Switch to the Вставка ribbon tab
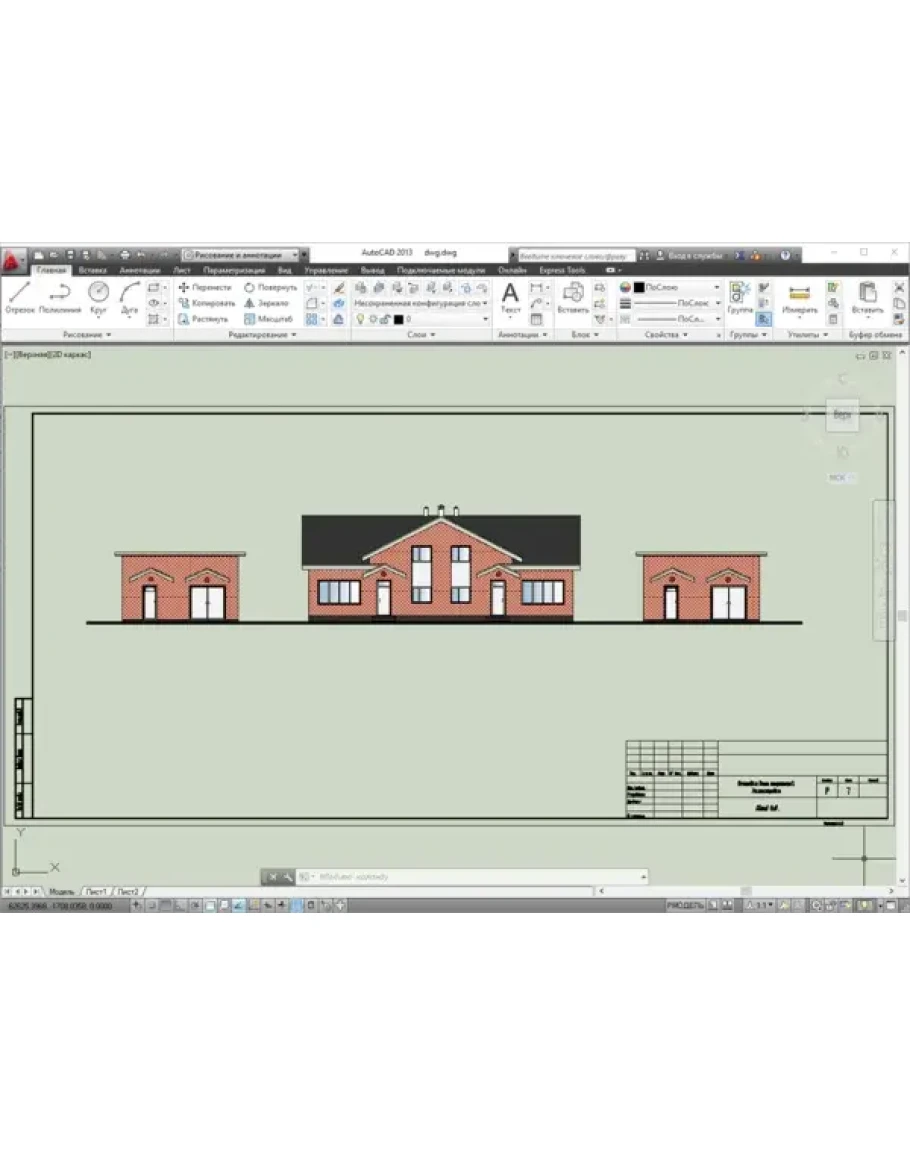The height and width of the screenshot is (1155, 910). (92, 270)
